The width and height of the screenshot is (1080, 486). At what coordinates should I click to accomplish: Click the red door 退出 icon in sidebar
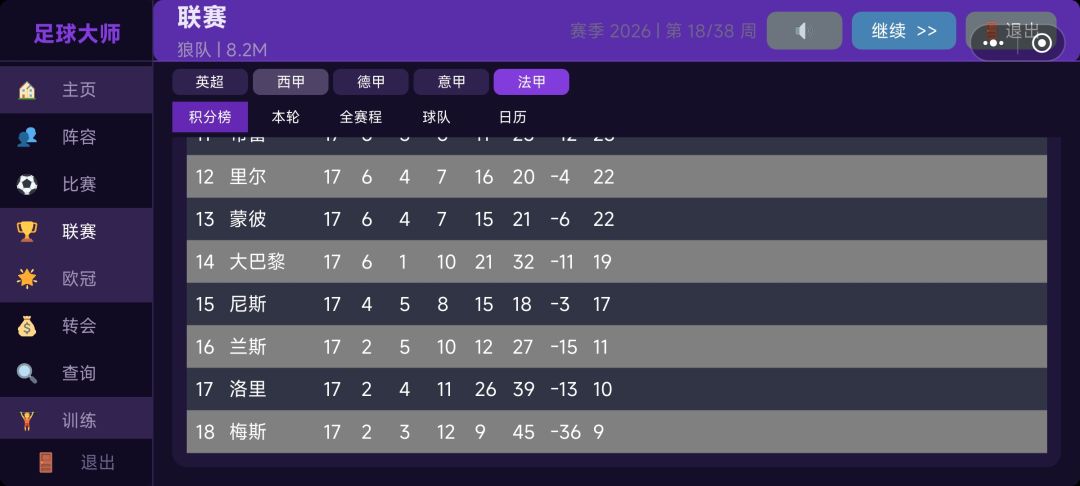[46, 462]
